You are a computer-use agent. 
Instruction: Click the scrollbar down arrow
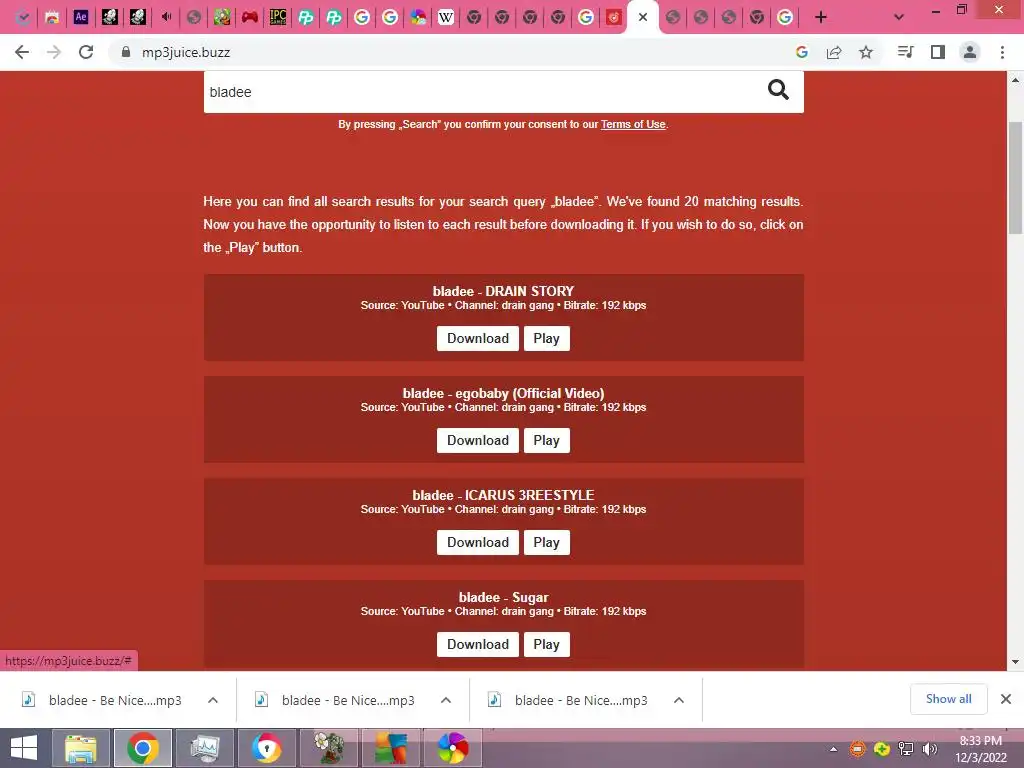tap(1015, 662)
